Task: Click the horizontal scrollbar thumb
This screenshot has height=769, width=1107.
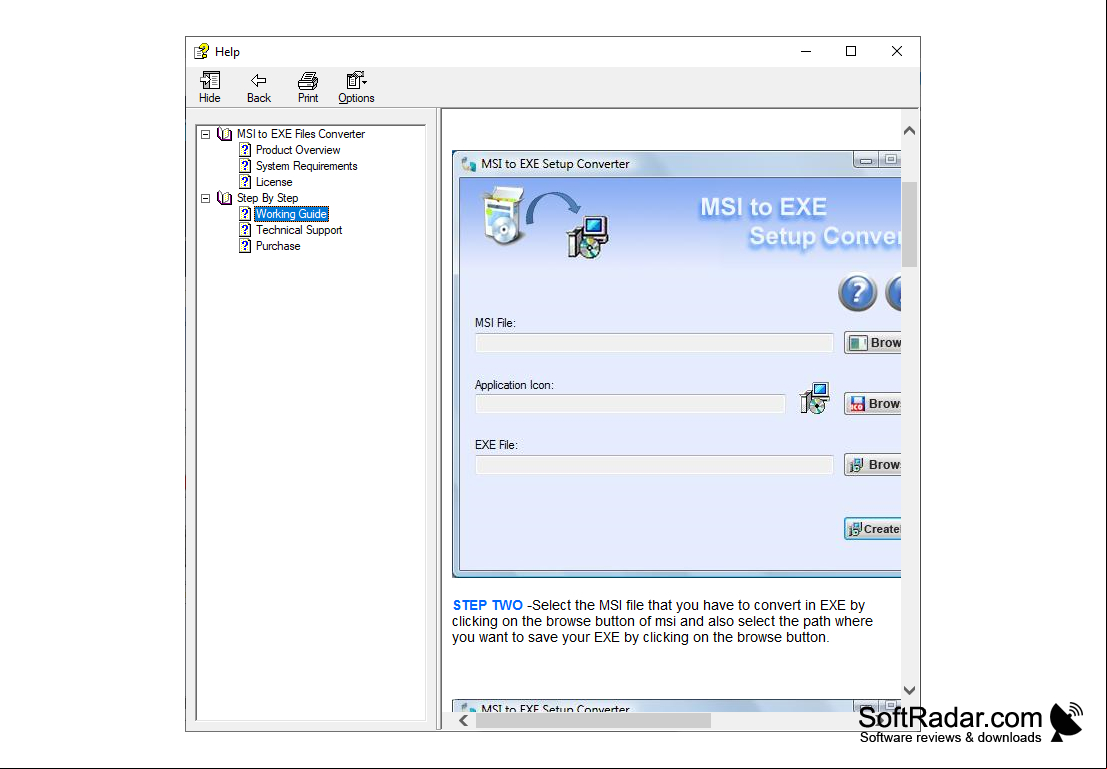Action: pos(593,721)
